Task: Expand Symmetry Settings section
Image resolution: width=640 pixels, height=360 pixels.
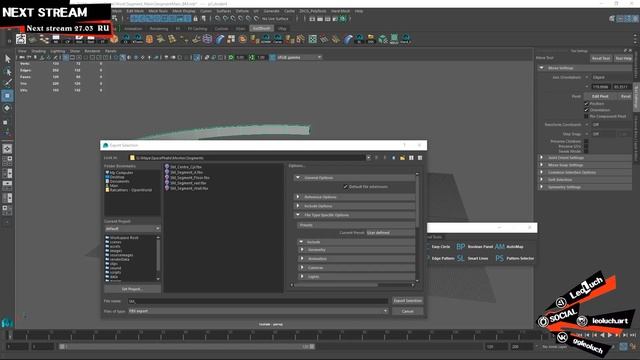Action: pos(584,187)
